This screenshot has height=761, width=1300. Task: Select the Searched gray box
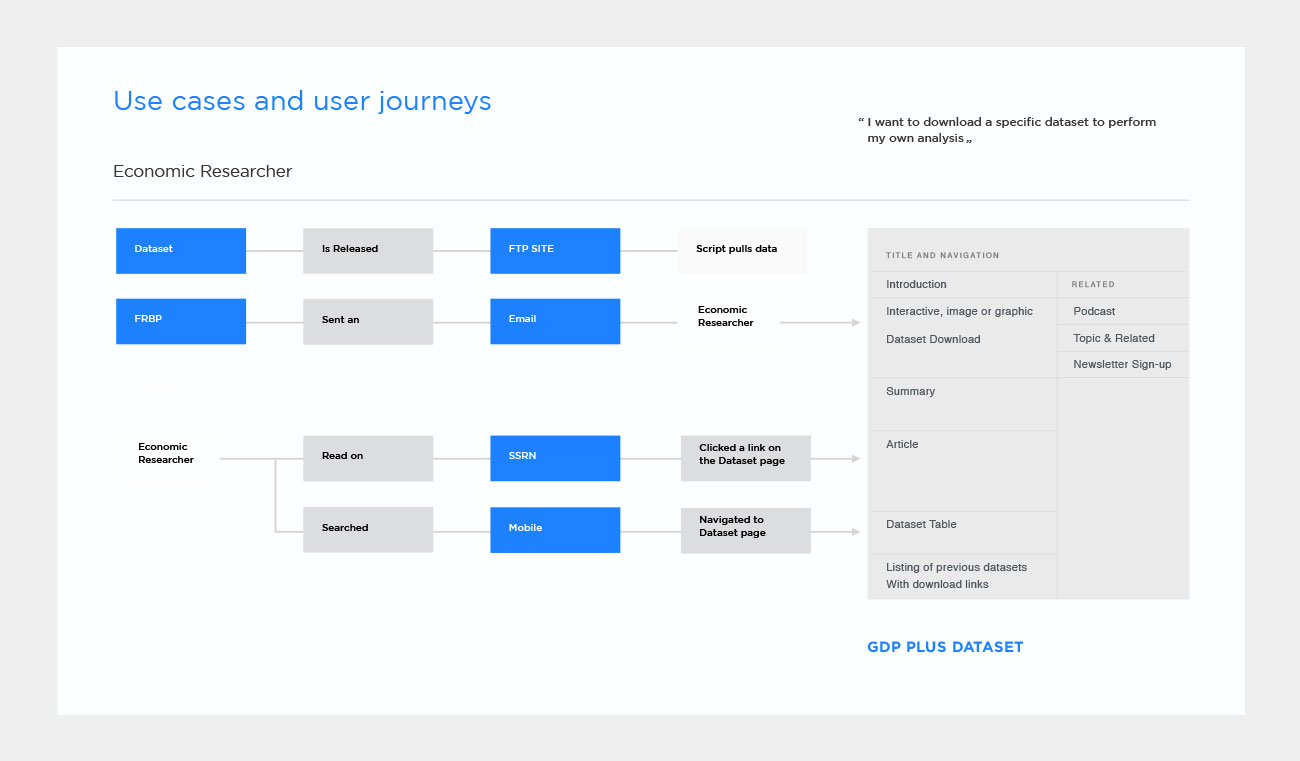(368, 529)
